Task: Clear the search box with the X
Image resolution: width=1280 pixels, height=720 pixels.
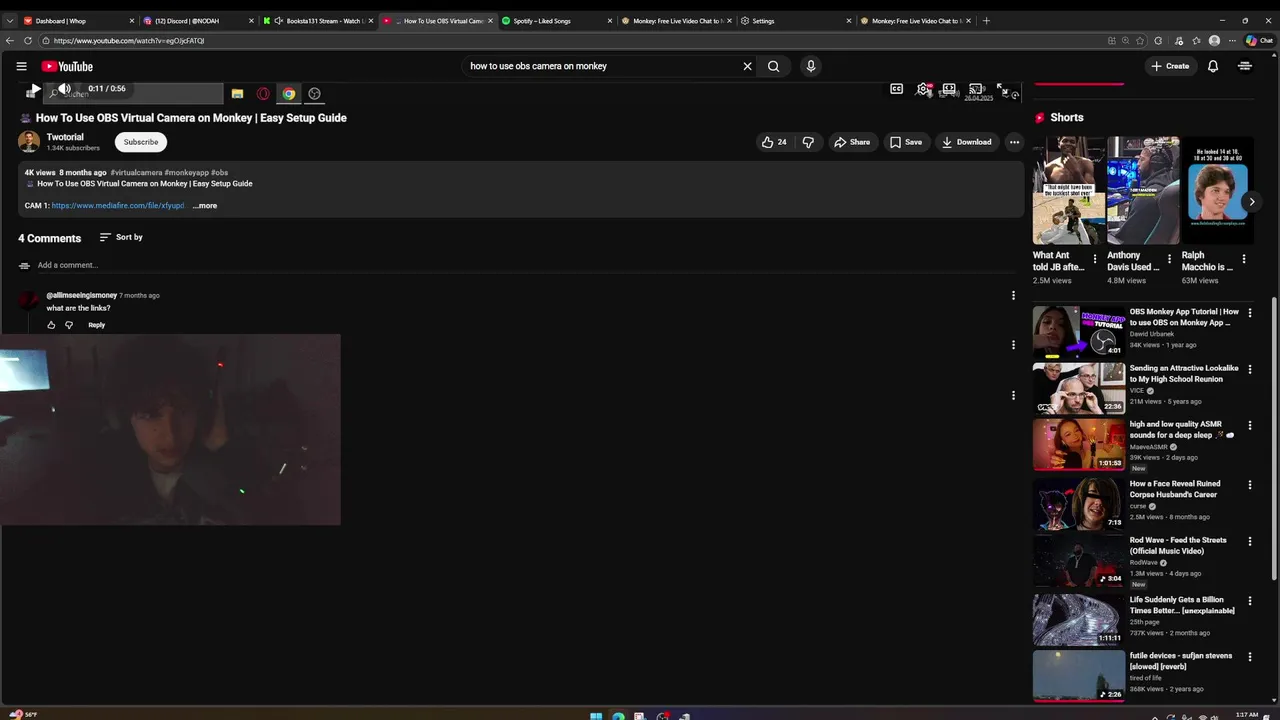Action: [x=747, y=66]
